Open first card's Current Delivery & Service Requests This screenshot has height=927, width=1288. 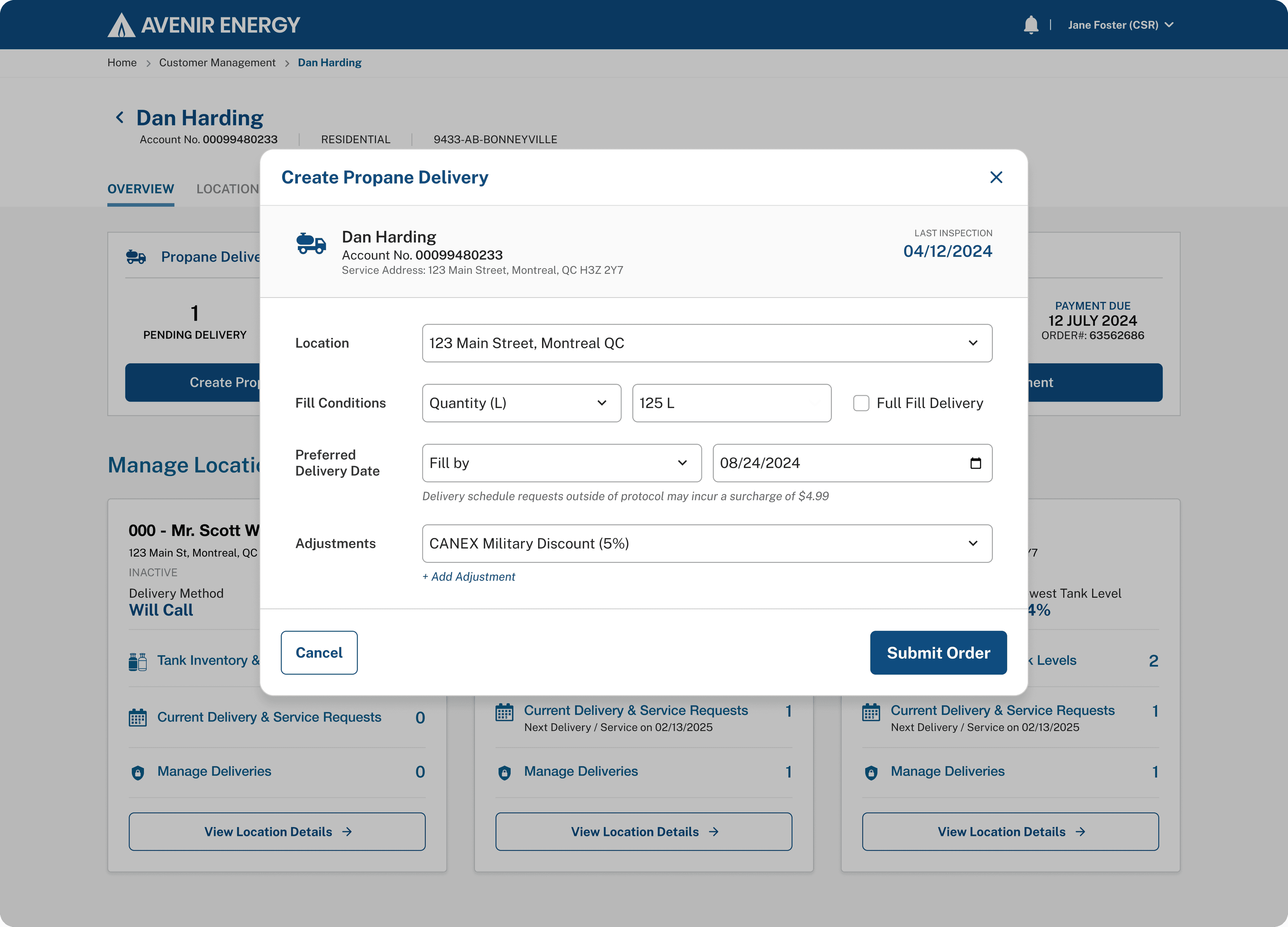click(269, 717)
